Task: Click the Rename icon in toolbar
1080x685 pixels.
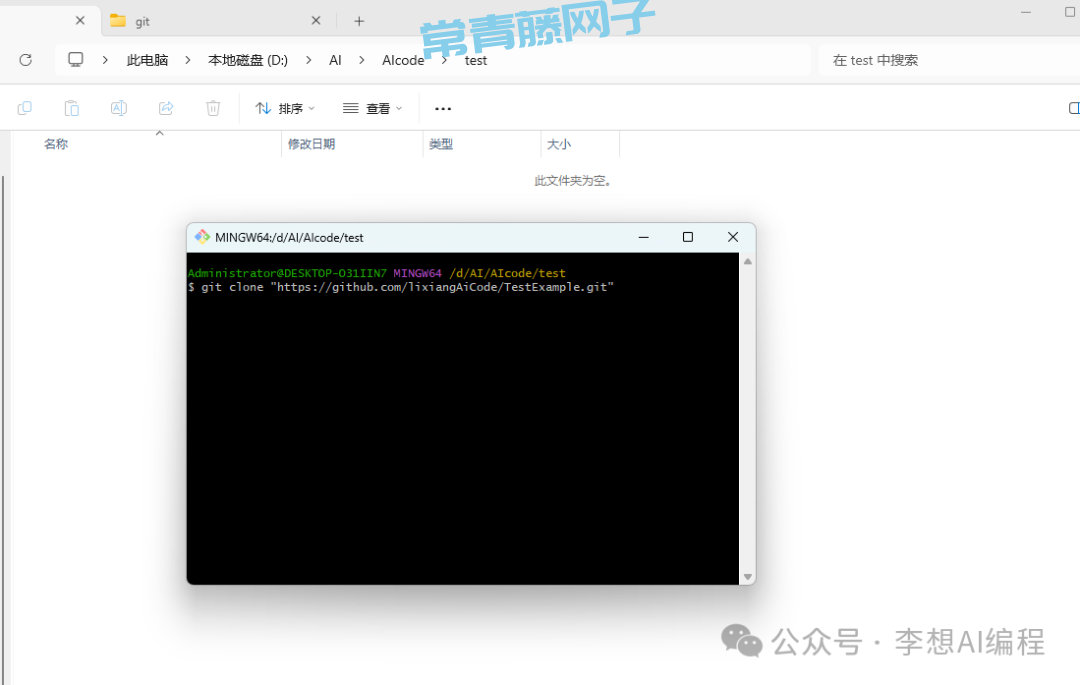Action: coord(119,108)
